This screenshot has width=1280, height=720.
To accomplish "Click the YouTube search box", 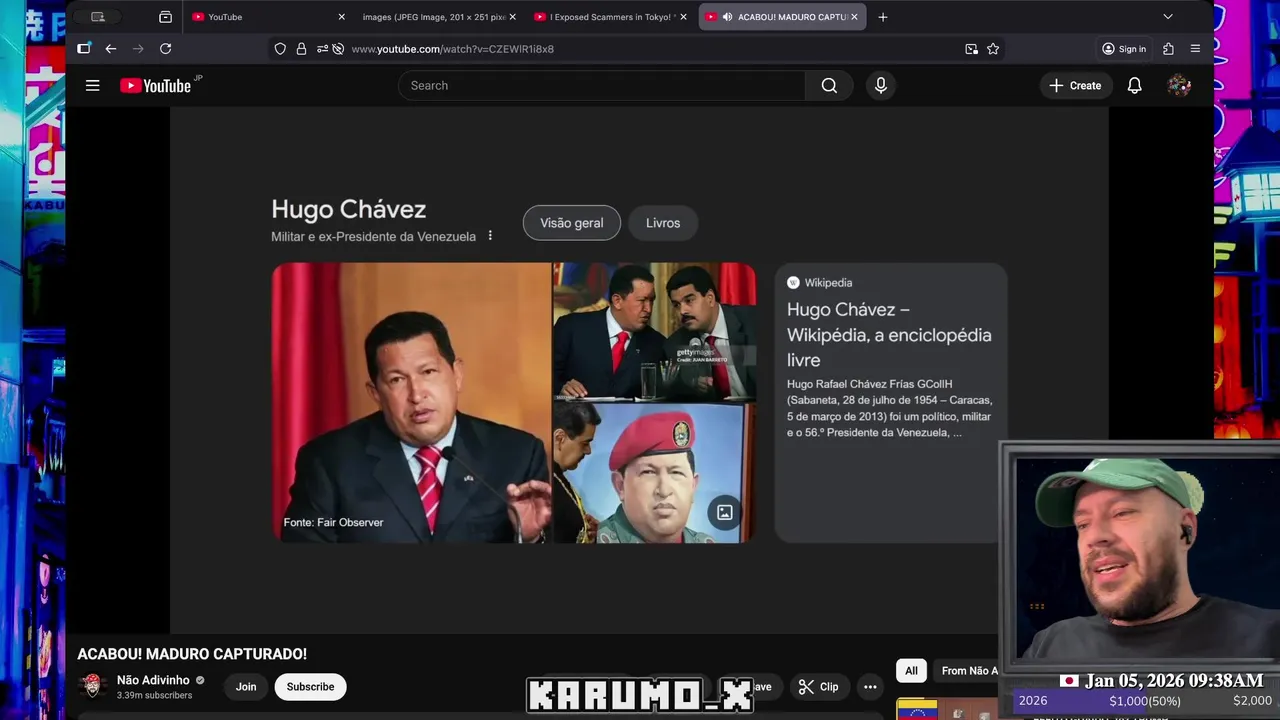I will [x=601, y=86].
